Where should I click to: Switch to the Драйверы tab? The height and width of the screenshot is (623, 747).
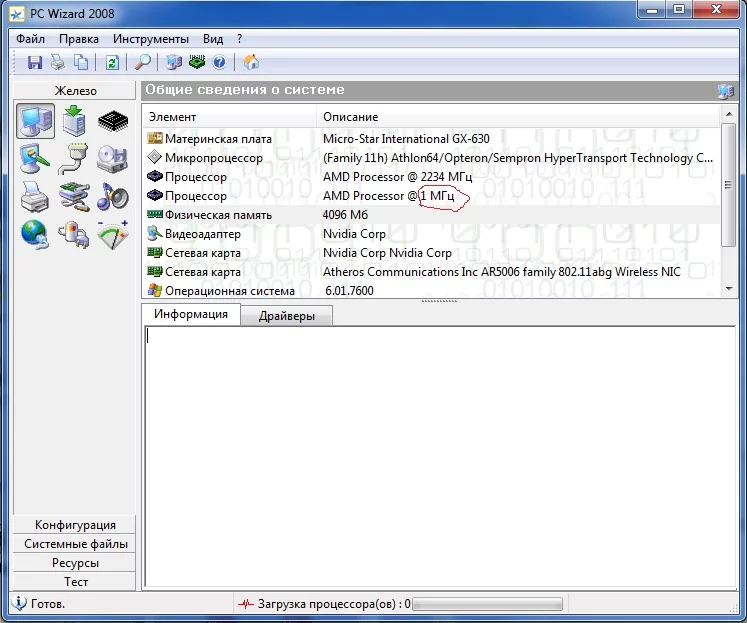tap(286, 316)
